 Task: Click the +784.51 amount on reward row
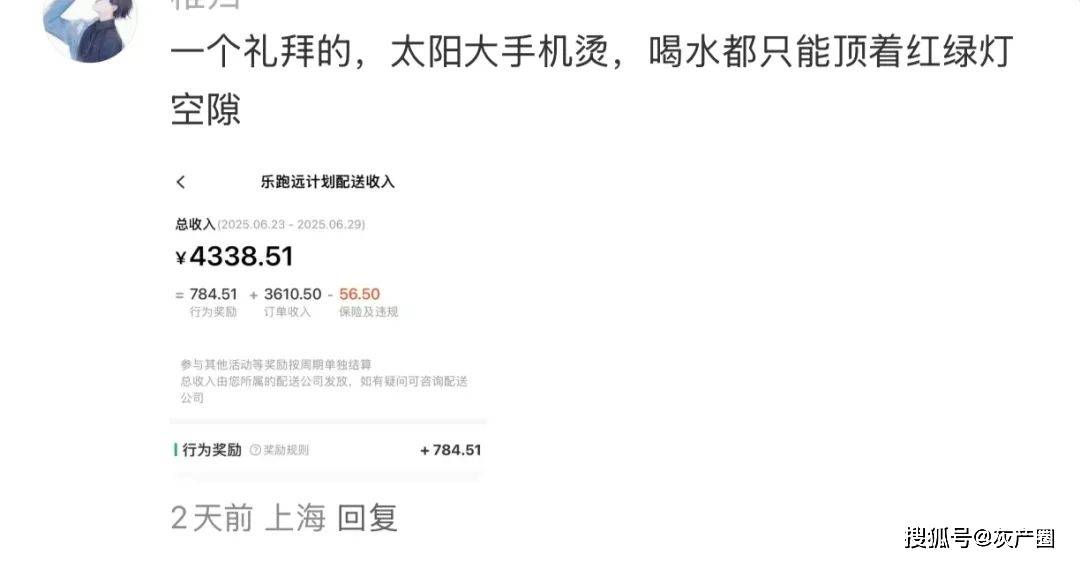point(450,450)
